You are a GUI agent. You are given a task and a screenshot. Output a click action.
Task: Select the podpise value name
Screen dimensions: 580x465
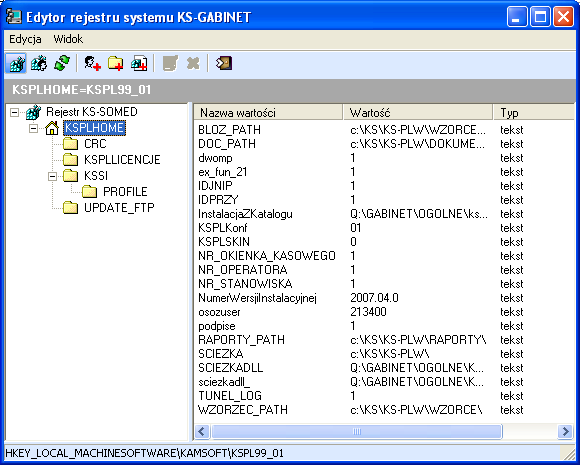pyautogui.click(x=217, y=326)
